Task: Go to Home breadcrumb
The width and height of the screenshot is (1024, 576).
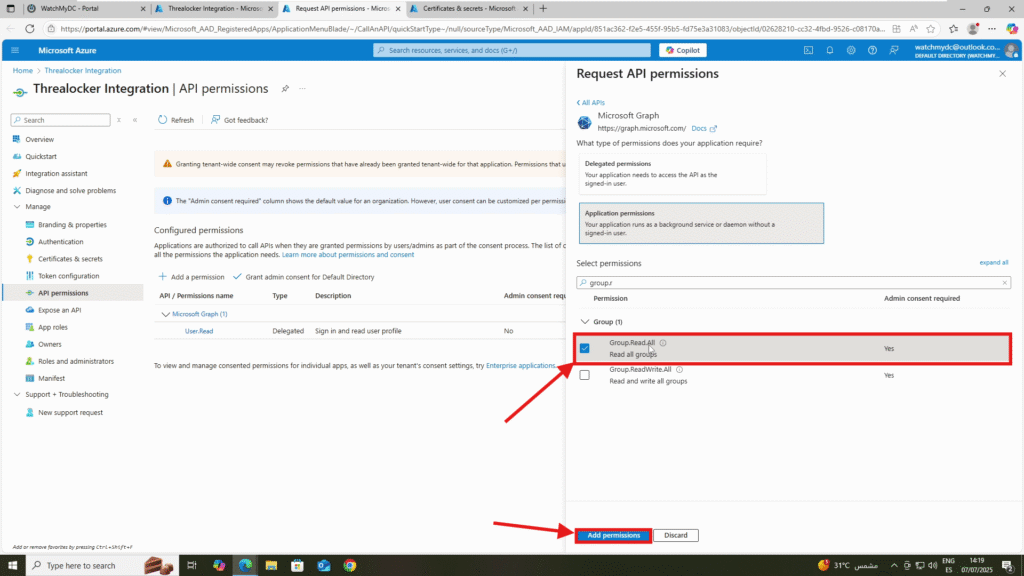Action: (23, 71)
